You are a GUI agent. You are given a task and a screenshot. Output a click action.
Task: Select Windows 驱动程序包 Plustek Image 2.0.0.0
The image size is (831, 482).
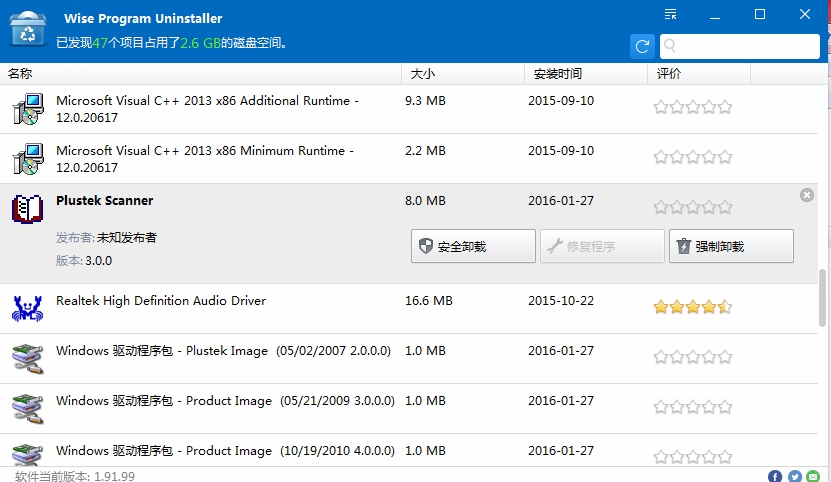point(223,350)
